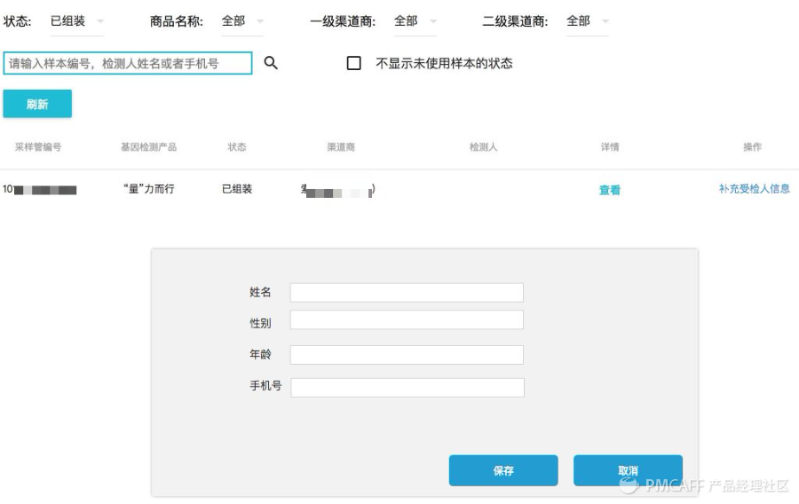Expand the 二级渠道商 dropdown
799x504 pixels.
pos(588,21)
